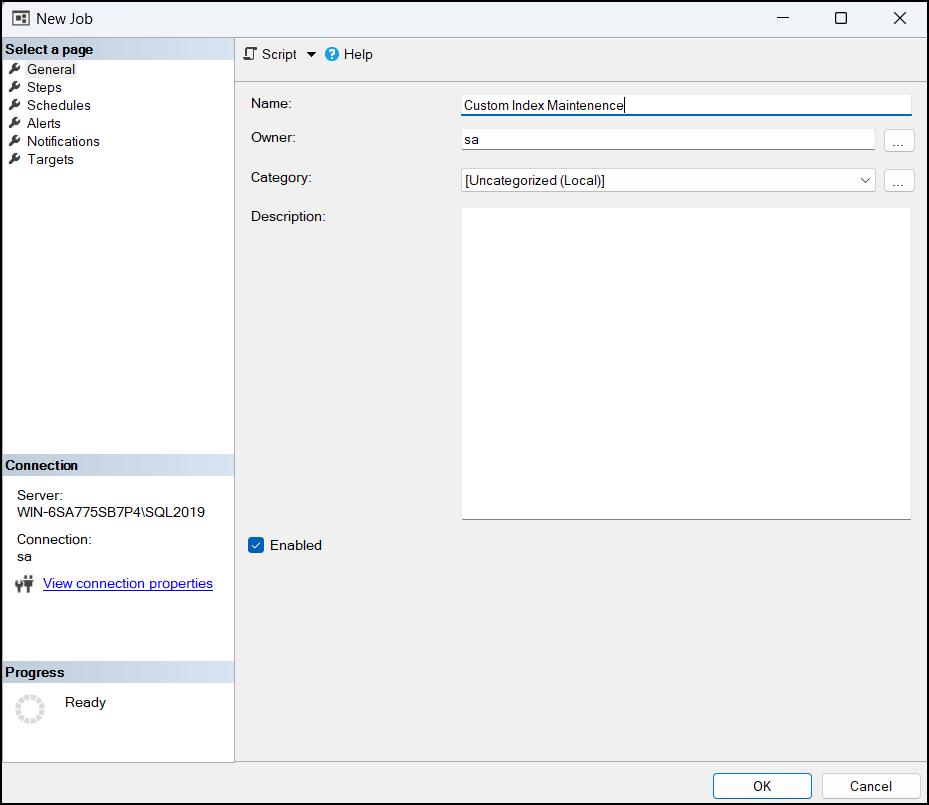Select Help in the toolbar
Screen dimensions: 929x805
[x=357, y=54]
